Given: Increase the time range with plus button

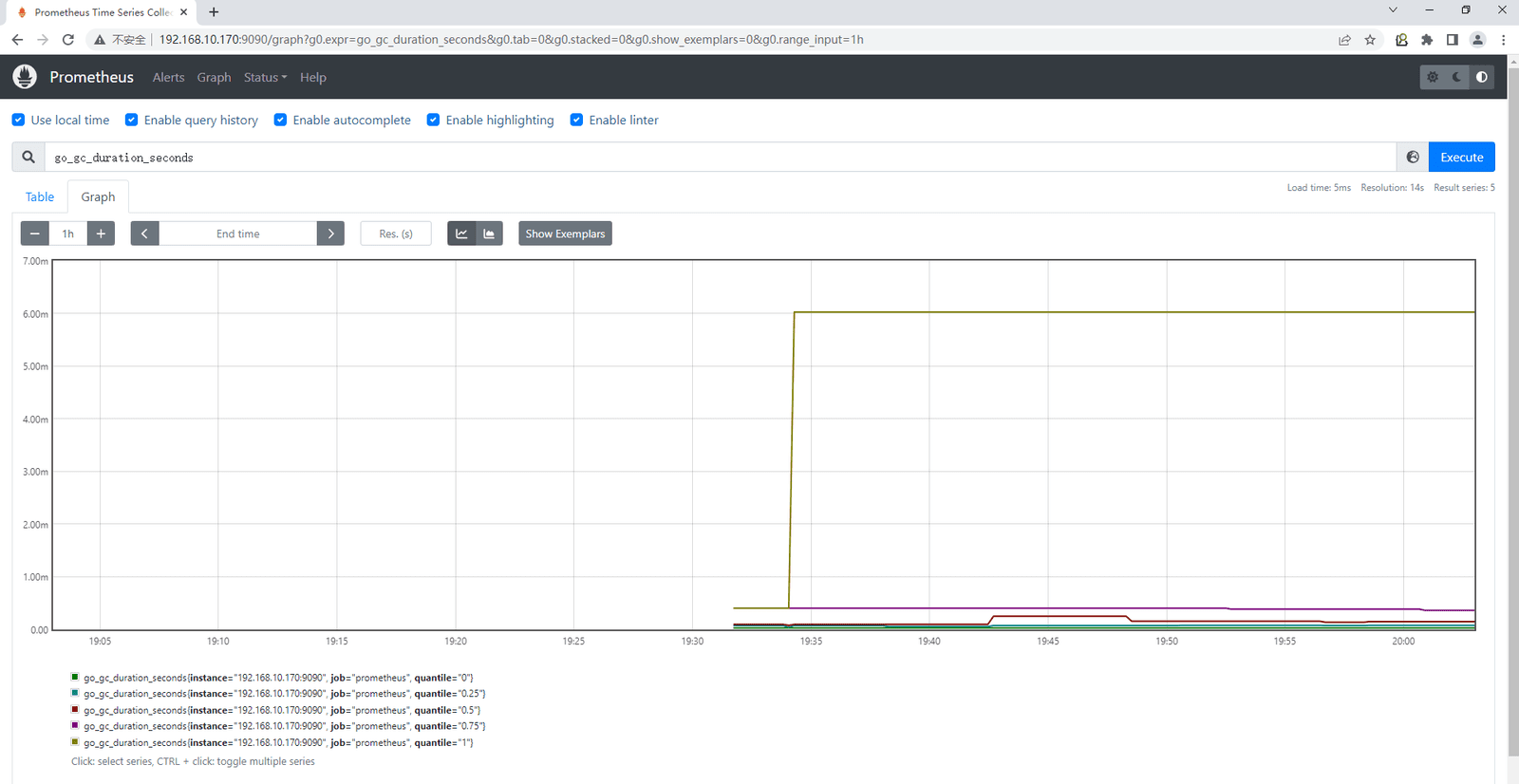Looking at the screenshot, I should (101, 233).
